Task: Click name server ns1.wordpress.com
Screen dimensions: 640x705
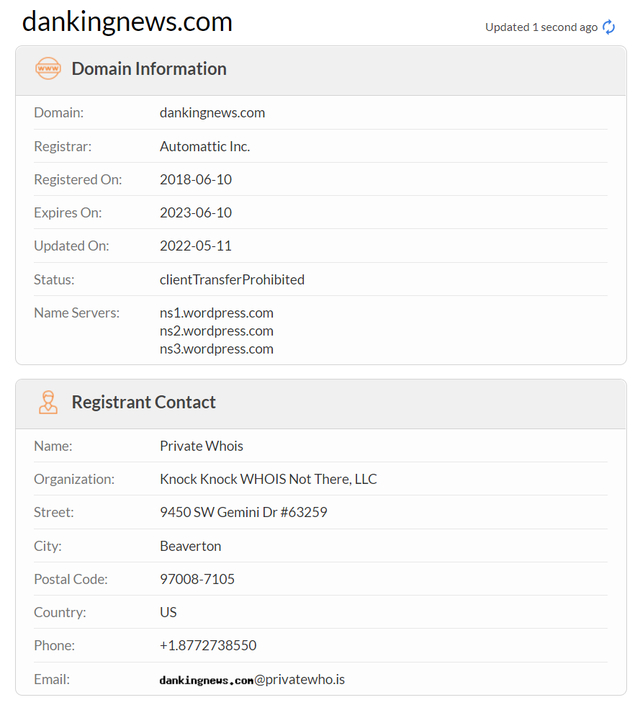Action: click(216, 312)
